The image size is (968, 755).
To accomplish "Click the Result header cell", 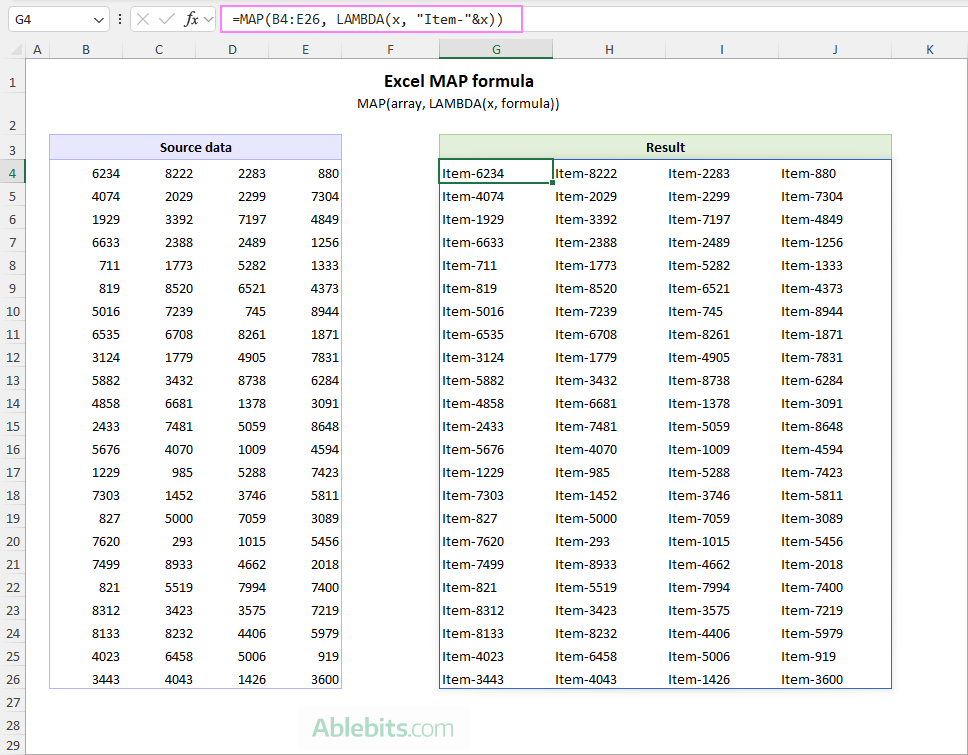I will point(665,146).
